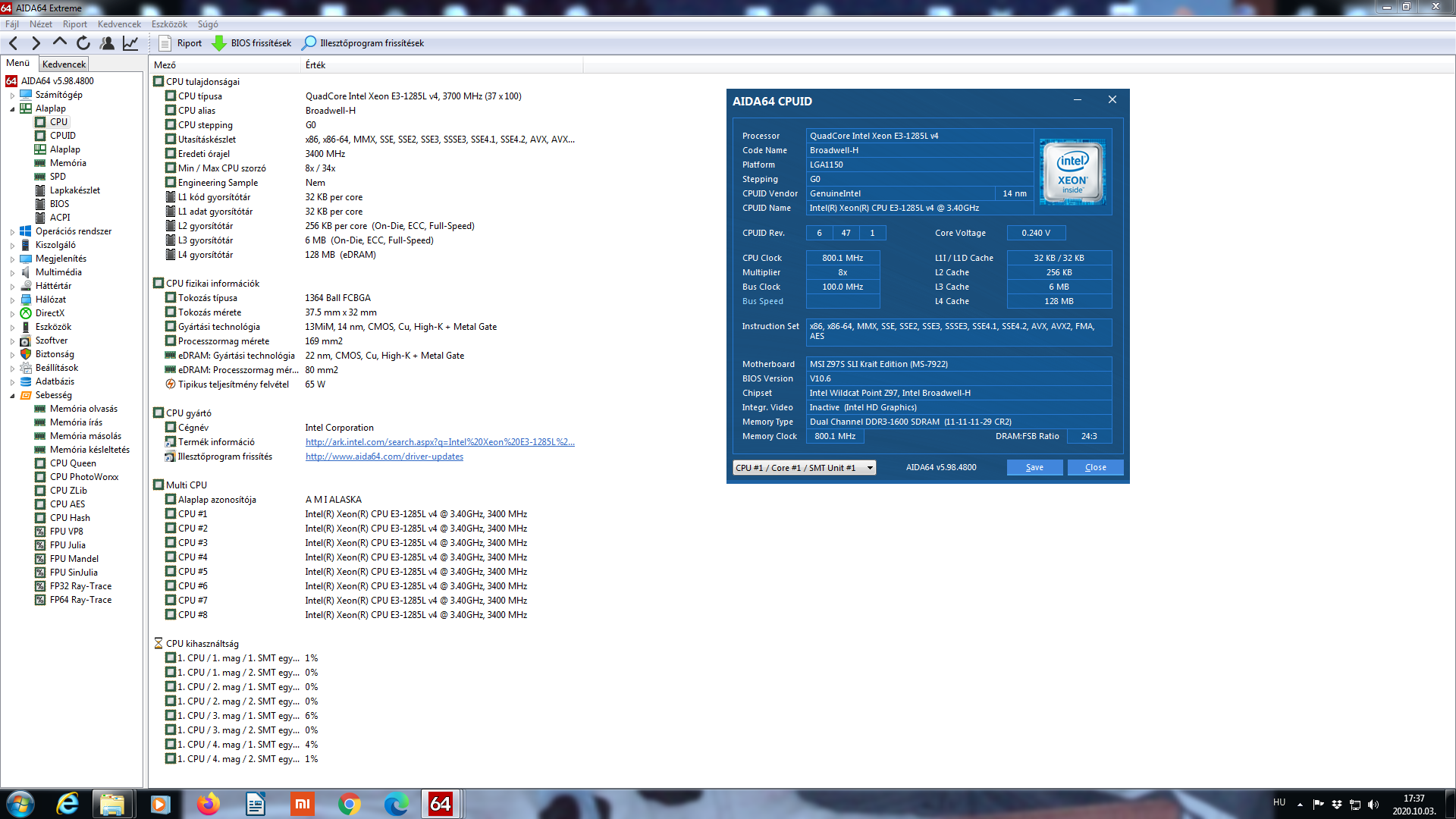Open the FPU Julia benchmark
The height and width of the screenshot is (819, 1456).
pyautogui.click(x=67, y=545)
